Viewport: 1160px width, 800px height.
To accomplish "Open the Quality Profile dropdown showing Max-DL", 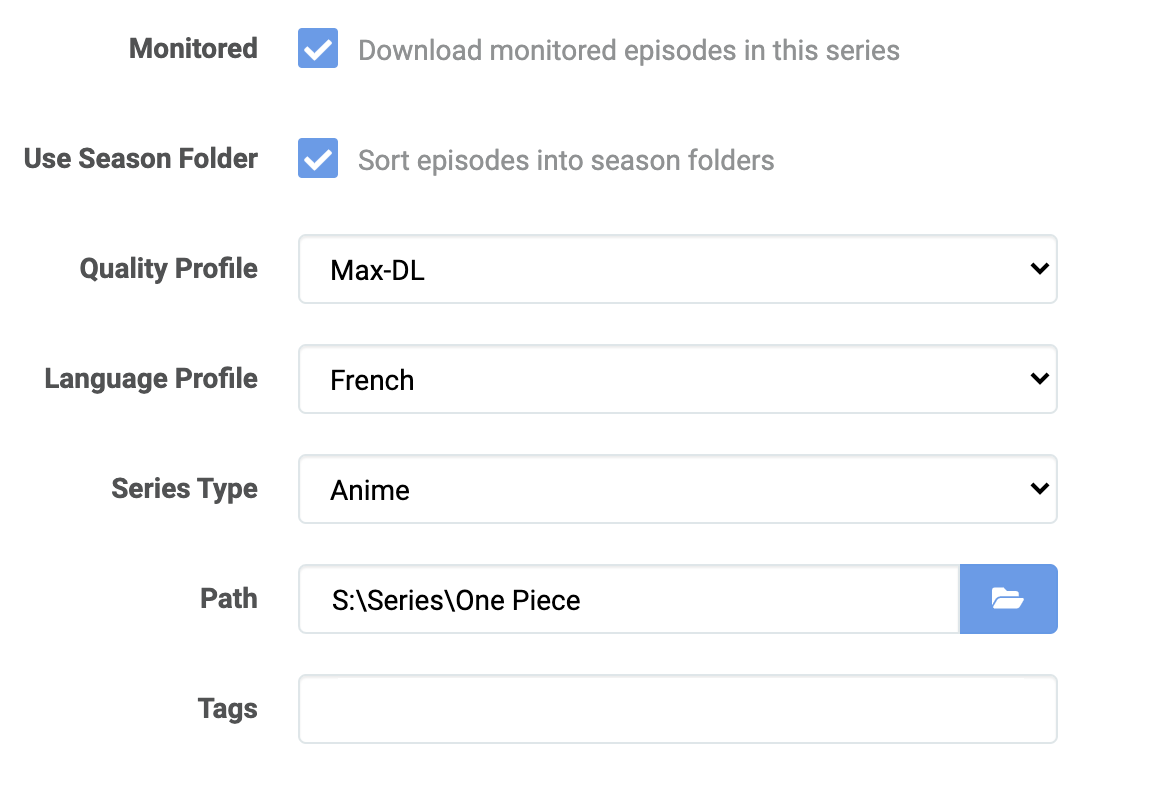I will 677,269.
